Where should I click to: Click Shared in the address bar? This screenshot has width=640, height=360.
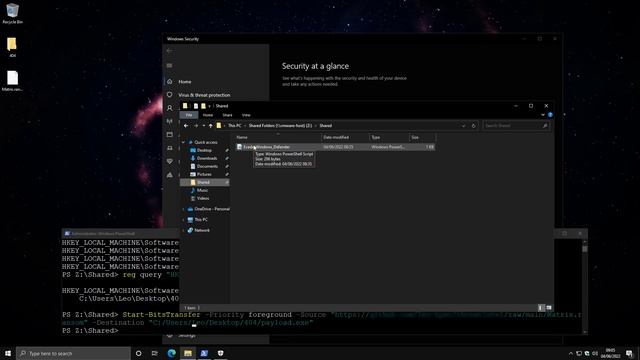pyautogui.click(x=325, y=126)
